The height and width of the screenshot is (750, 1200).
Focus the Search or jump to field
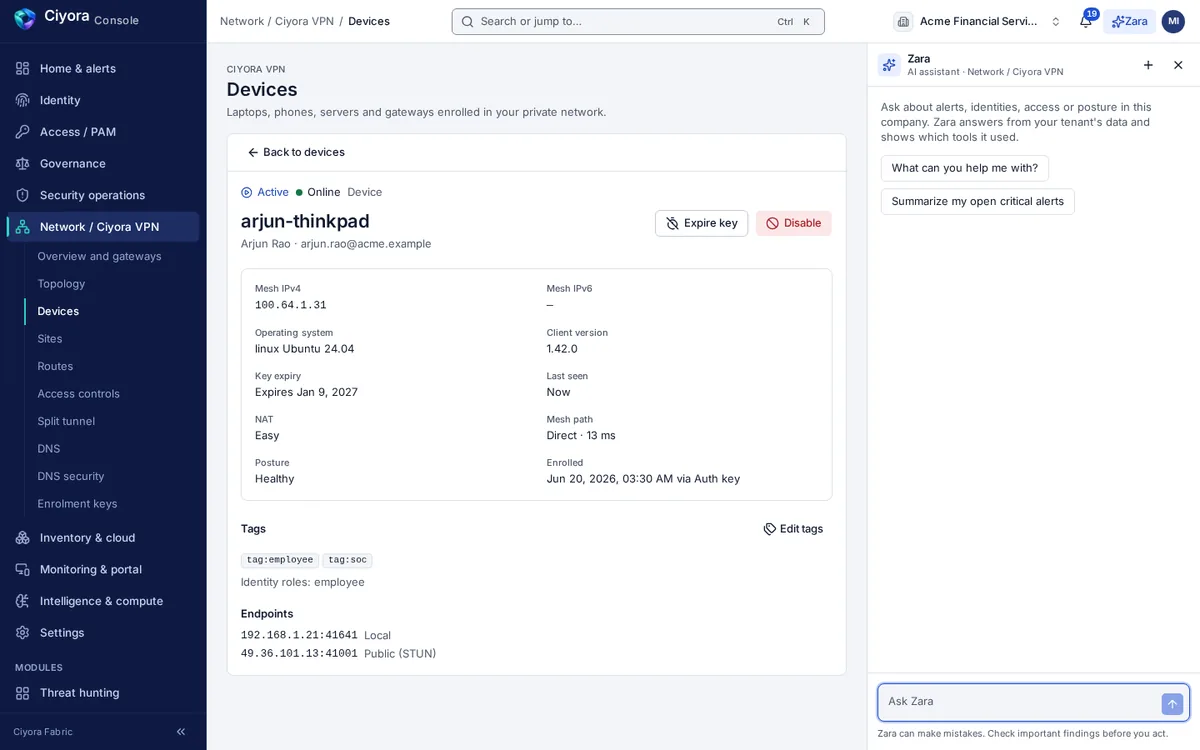[638, 21]
